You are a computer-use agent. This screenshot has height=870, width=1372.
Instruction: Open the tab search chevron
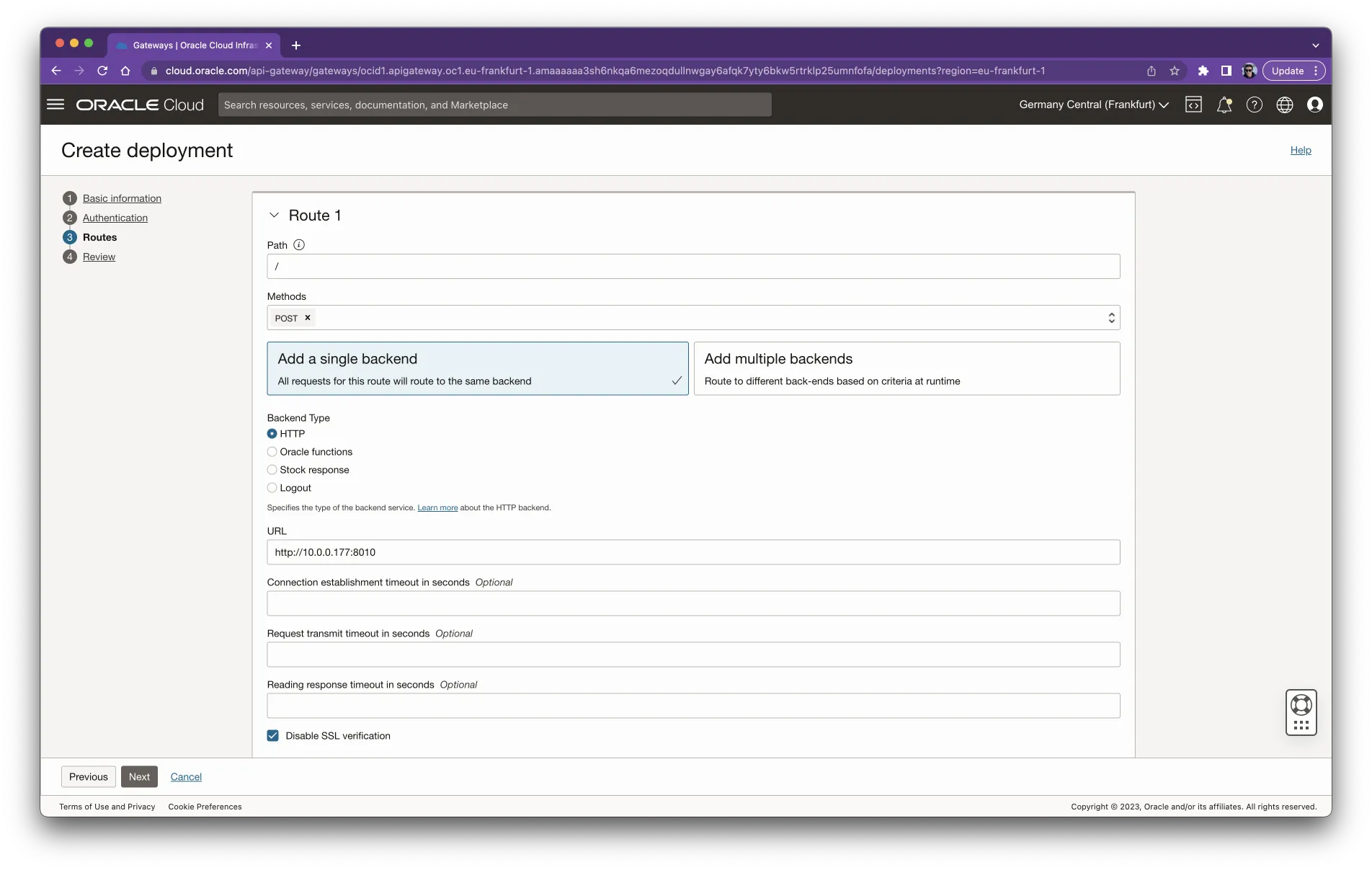pyautogui.click(x=1316, y=45)
